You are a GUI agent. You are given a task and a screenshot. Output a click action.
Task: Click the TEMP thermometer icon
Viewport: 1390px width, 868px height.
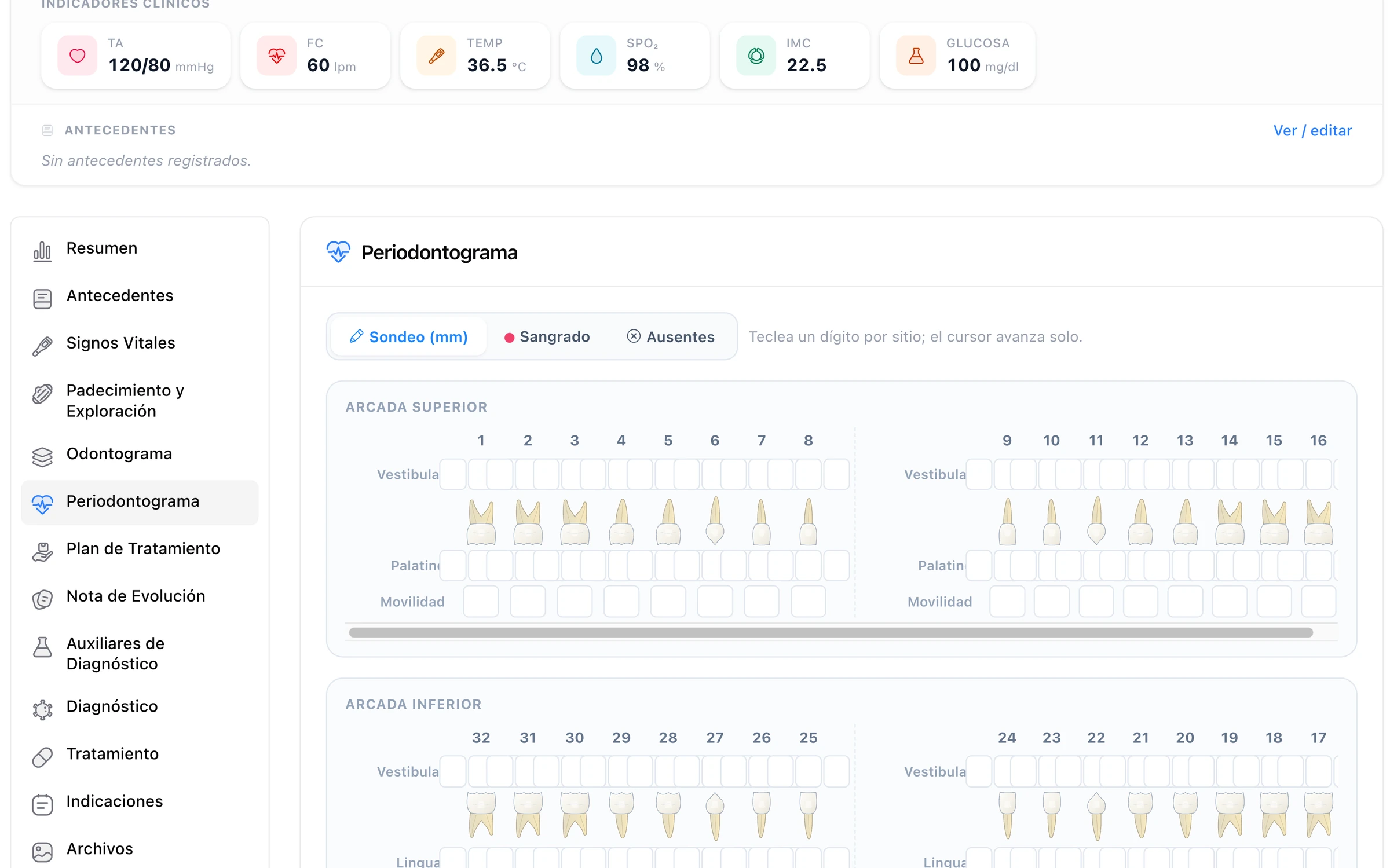pos(437,56)
